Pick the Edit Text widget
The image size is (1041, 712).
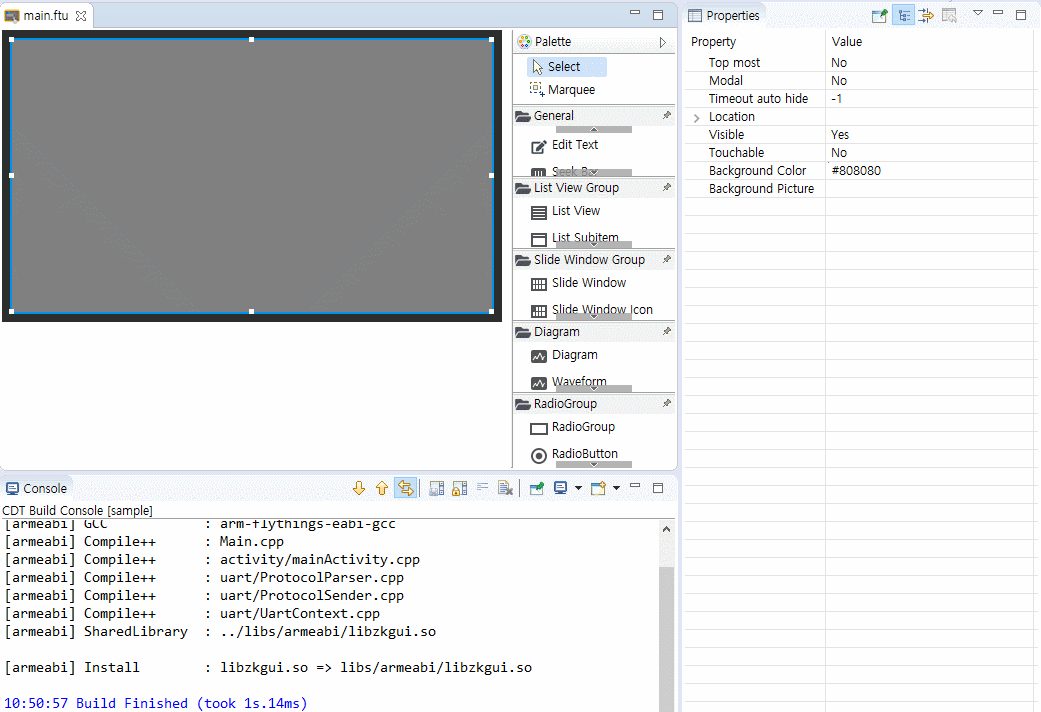pyautogui.click(x=565, y=145)
